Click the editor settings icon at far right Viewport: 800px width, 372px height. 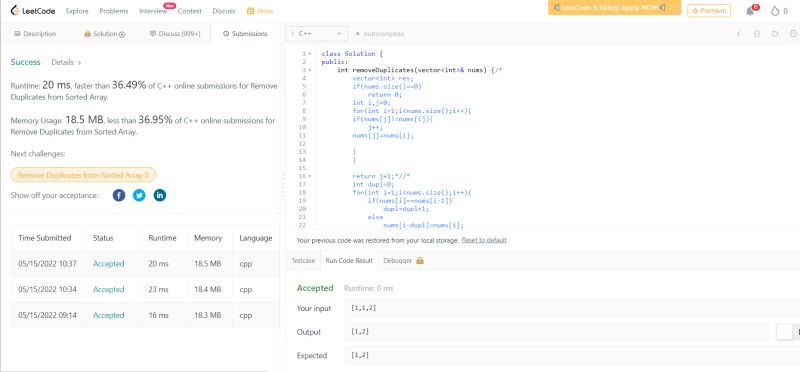(793, 34)
